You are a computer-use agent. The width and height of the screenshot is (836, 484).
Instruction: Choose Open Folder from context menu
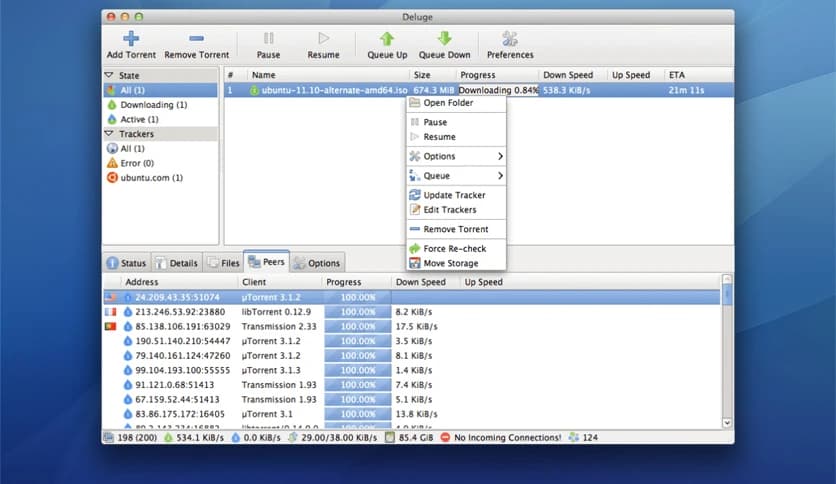456,103
